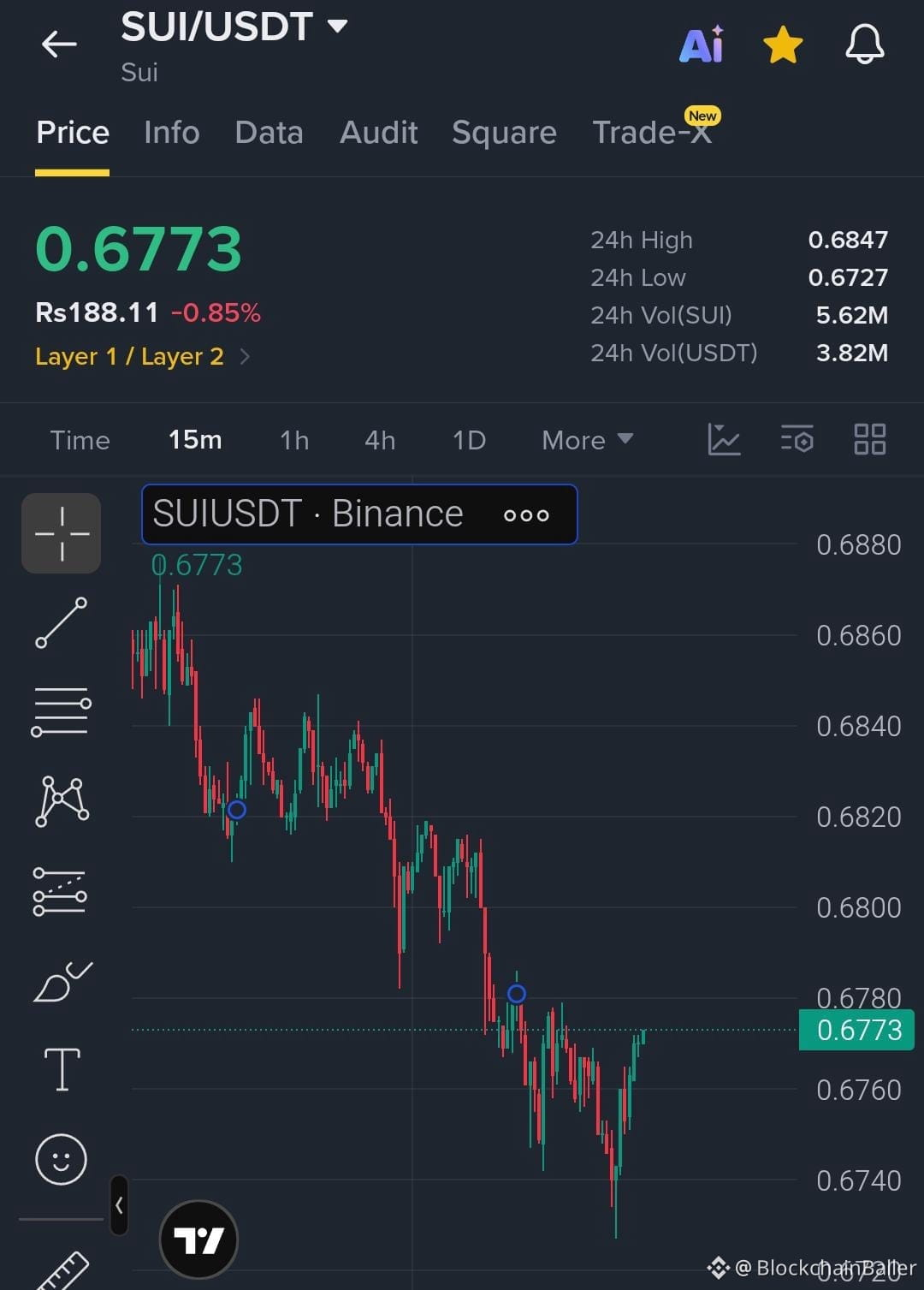Screen dimensions: 924x1290
Task: Open chart indicators line-graph icon
Action: [x=724, y=439]
